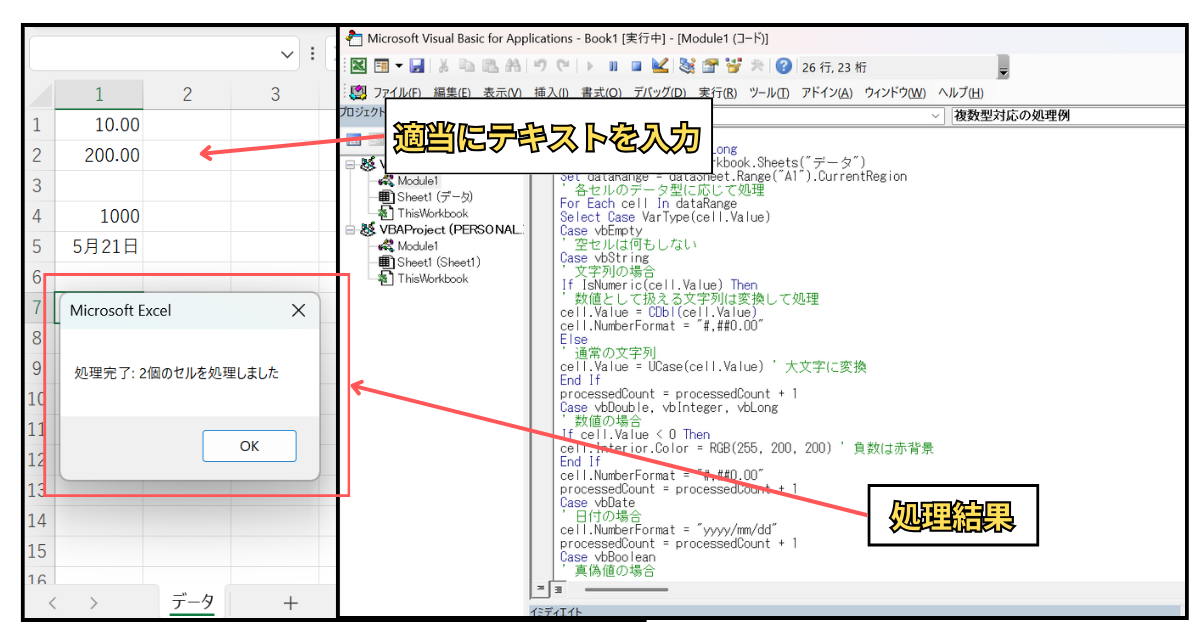Image resolution: width=1200 pixels, height=630 pixels.
Task: Select ThisWorkbook below Sheet1 (Sheet1)
Action: point(424,278)
